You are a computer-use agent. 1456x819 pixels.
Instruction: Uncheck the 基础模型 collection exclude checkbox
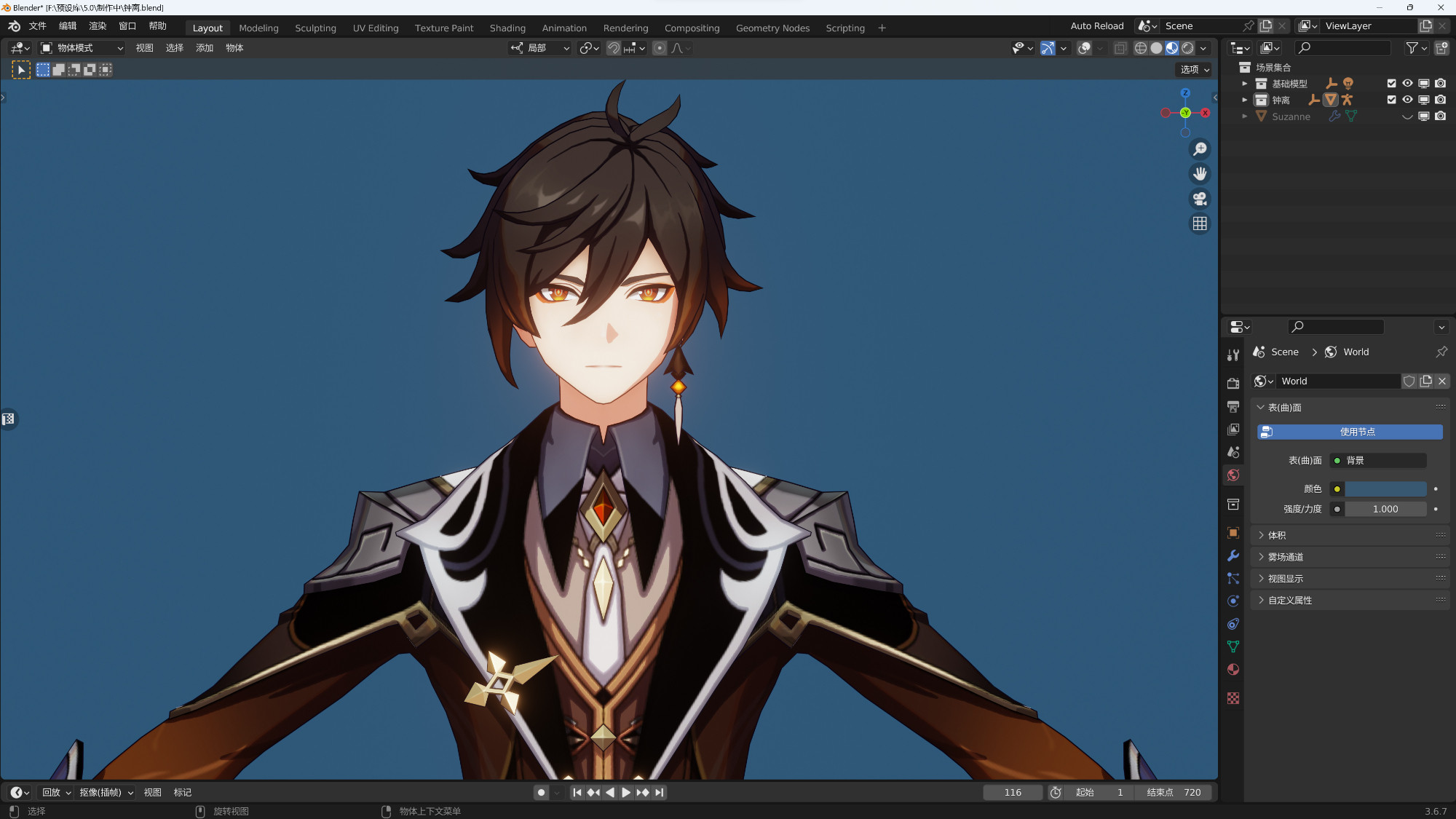[1391, 84]
